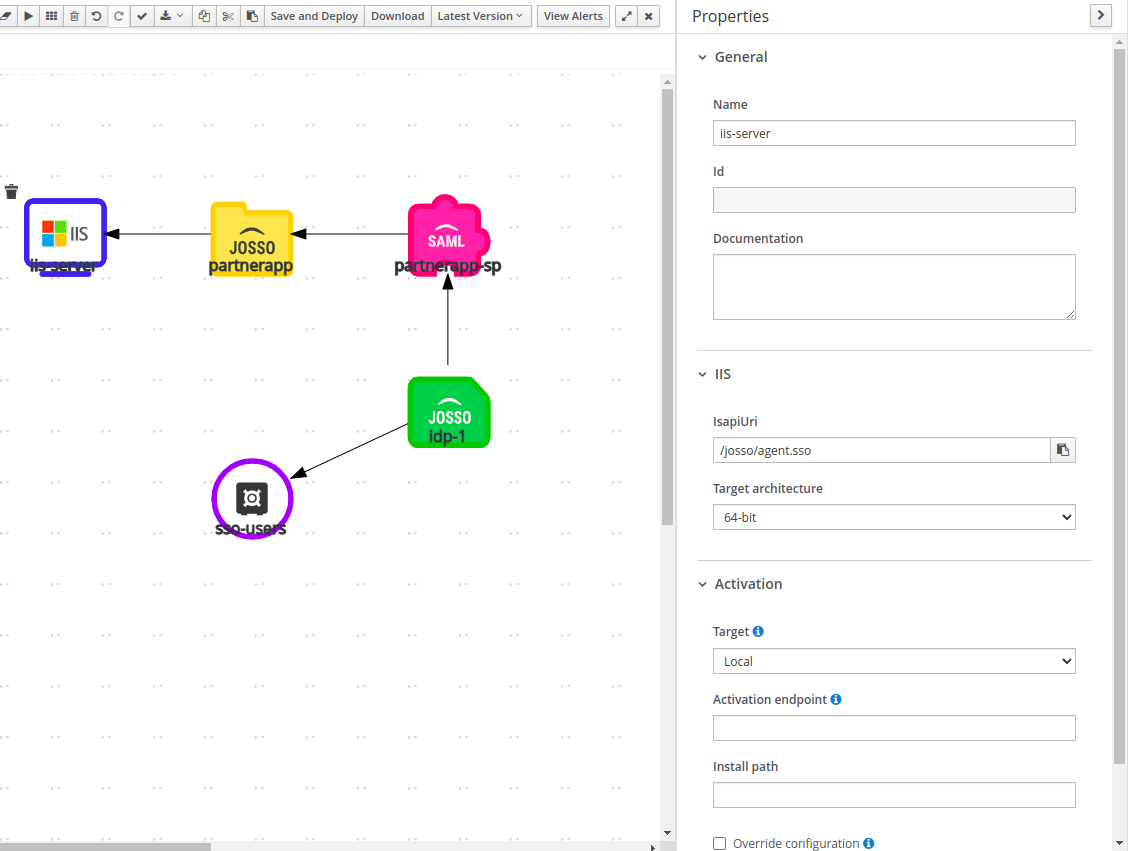Click the info icon next to Override configuration
This screenshot has width=1128, height=851.
coord(869,843)
